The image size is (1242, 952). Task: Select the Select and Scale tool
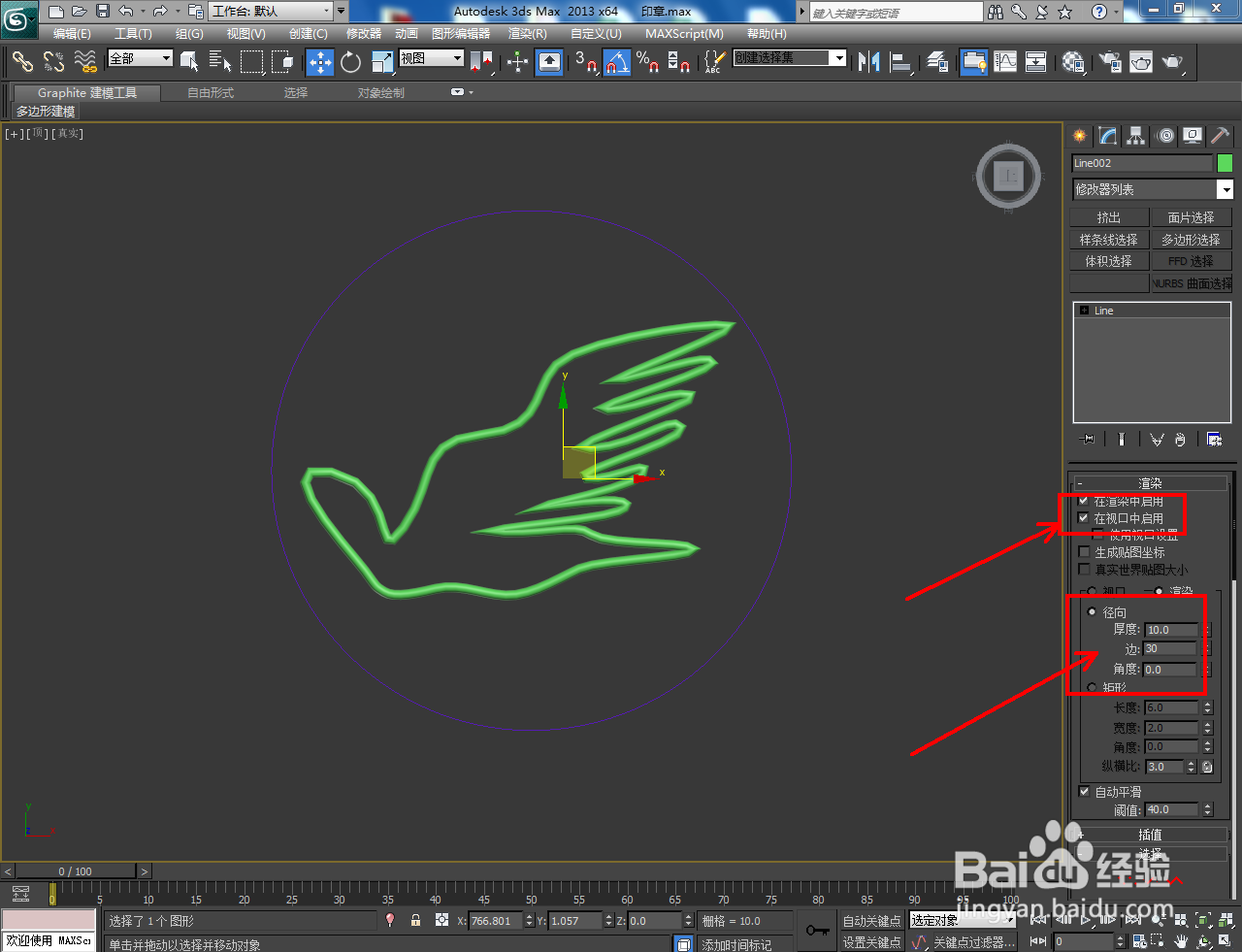[382, 62]
